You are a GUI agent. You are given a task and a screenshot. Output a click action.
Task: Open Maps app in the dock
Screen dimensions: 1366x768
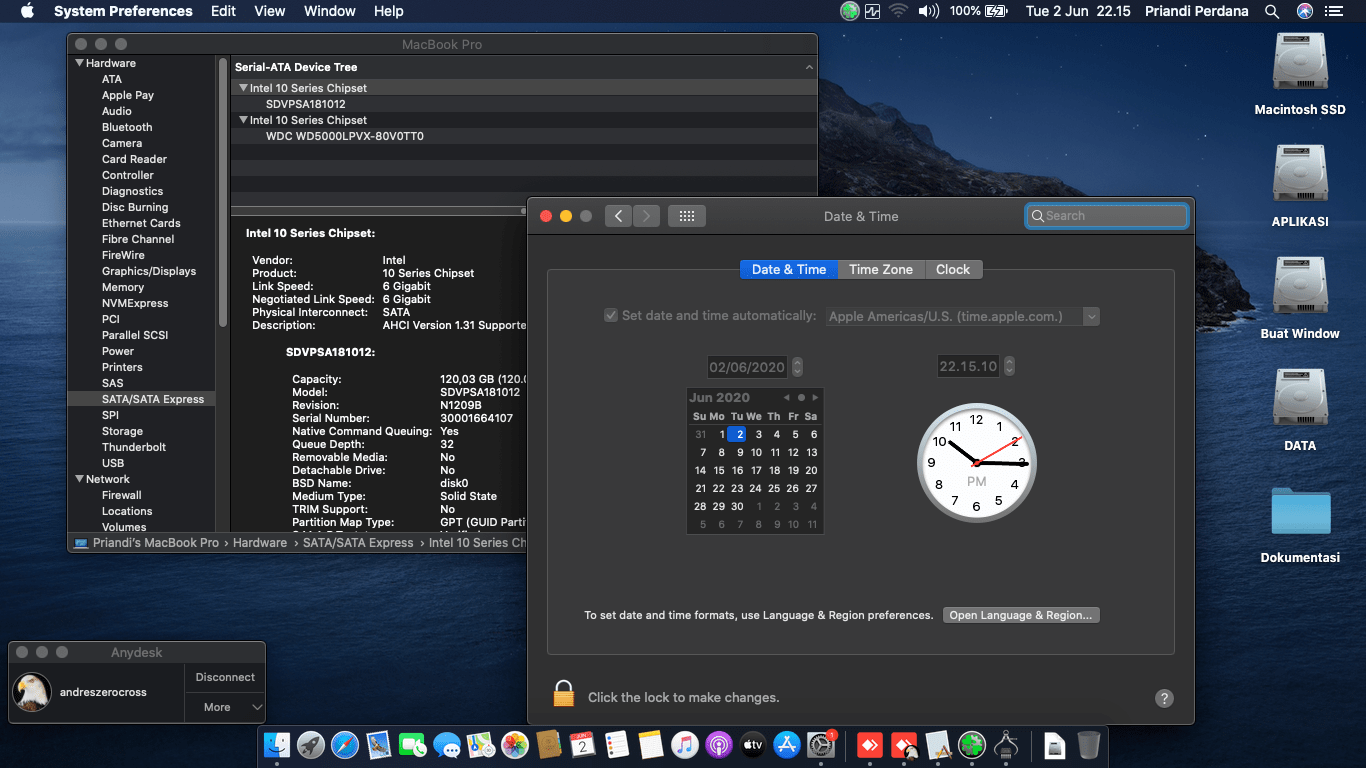481,745
